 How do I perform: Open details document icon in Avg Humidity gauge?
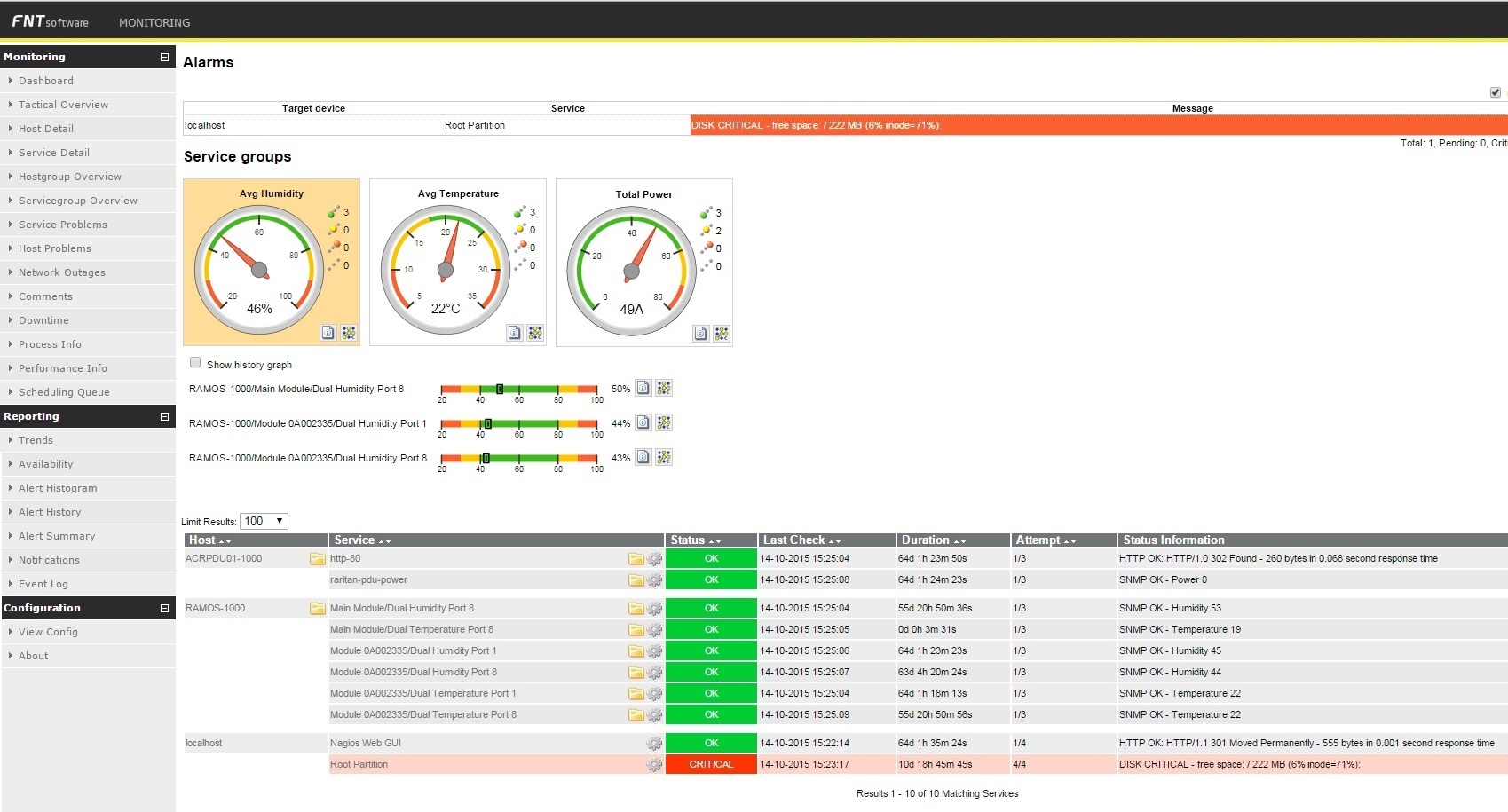point(328,333)
